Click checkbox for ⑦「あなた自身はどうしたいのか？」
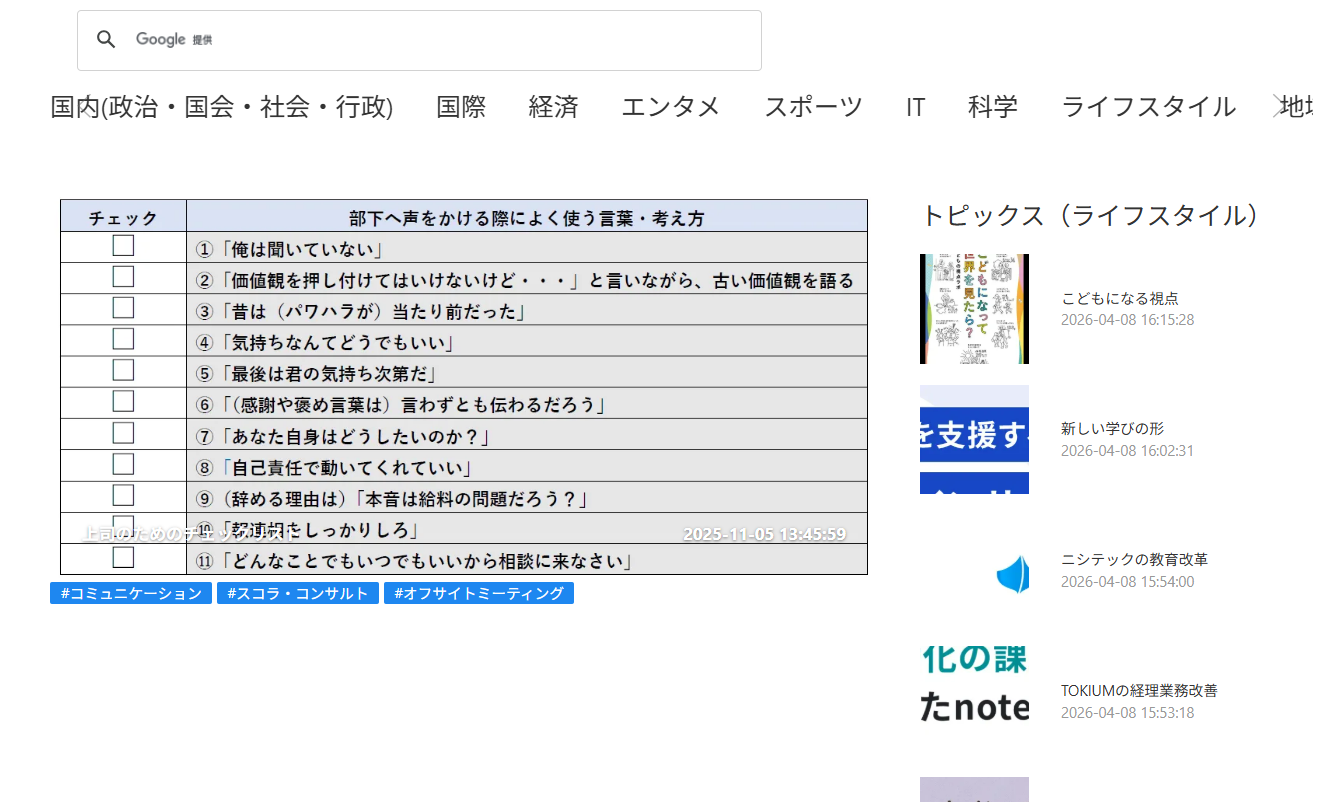Screen dimensions: 1337x802 pyautogui.click(x=123, y=433)
